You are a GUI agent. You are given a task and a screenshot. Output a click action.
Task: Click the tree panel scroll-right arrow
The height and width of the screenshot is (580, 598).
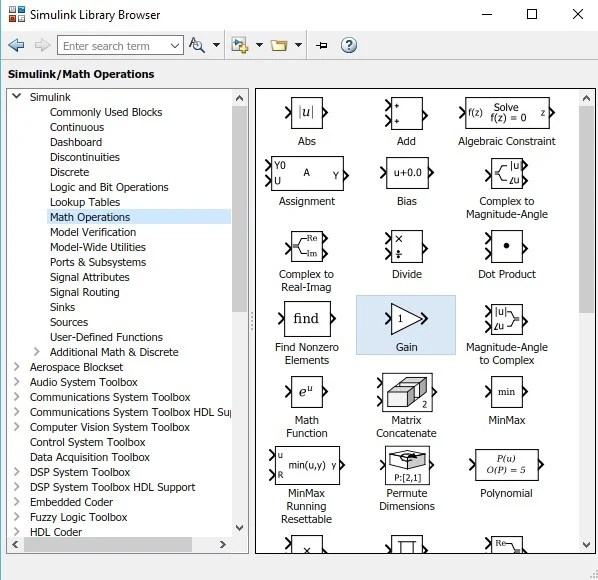223,545
